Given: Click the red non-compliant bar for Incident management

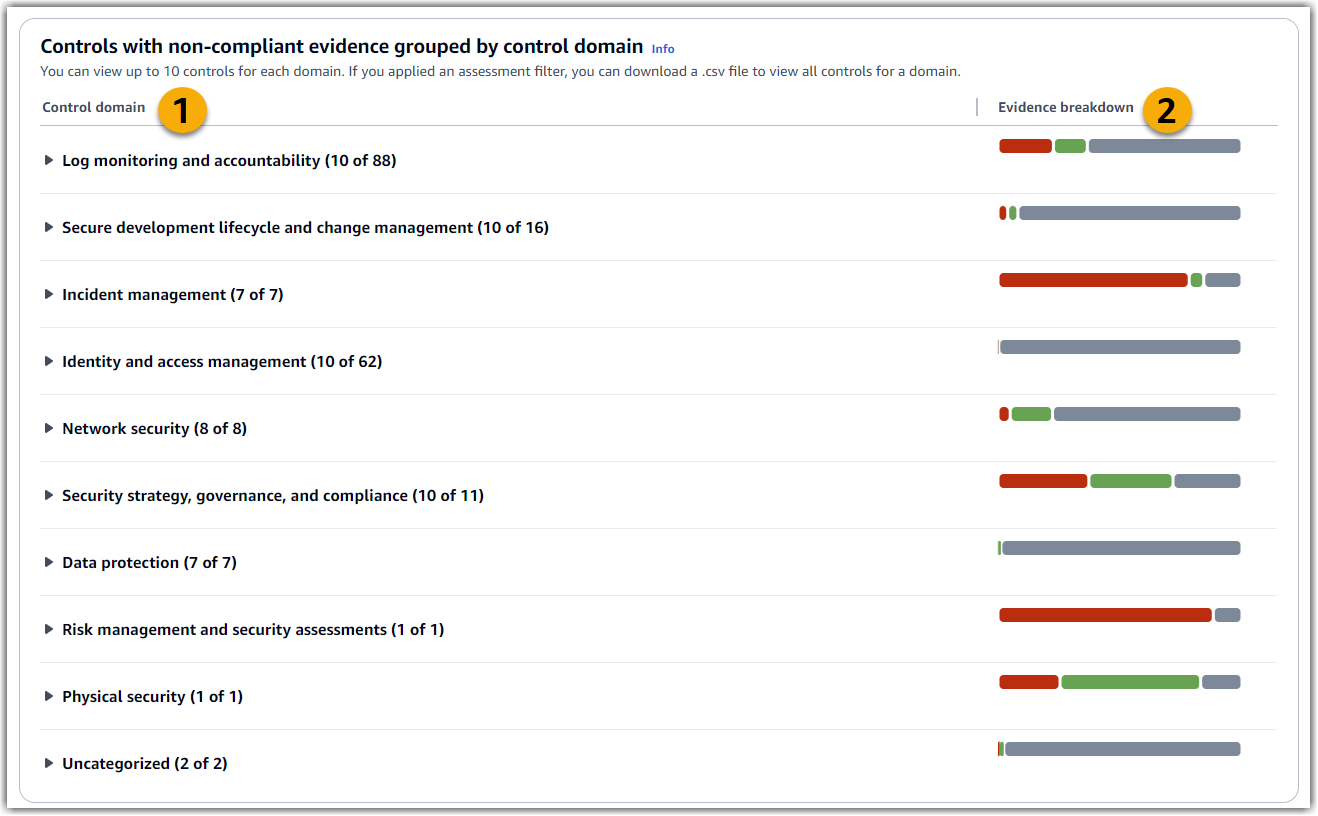Looking at the screenshot, I should 1092,280.
